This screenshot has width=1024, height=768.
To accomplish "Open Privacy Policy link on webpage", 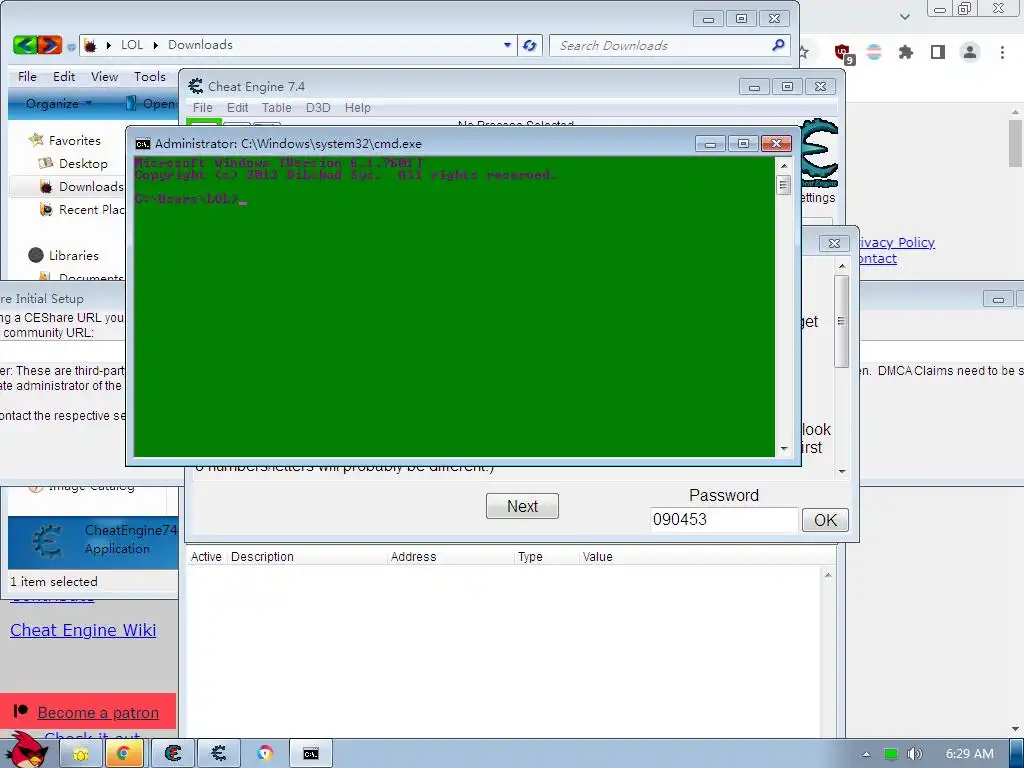I will click(x=896, y=242).
